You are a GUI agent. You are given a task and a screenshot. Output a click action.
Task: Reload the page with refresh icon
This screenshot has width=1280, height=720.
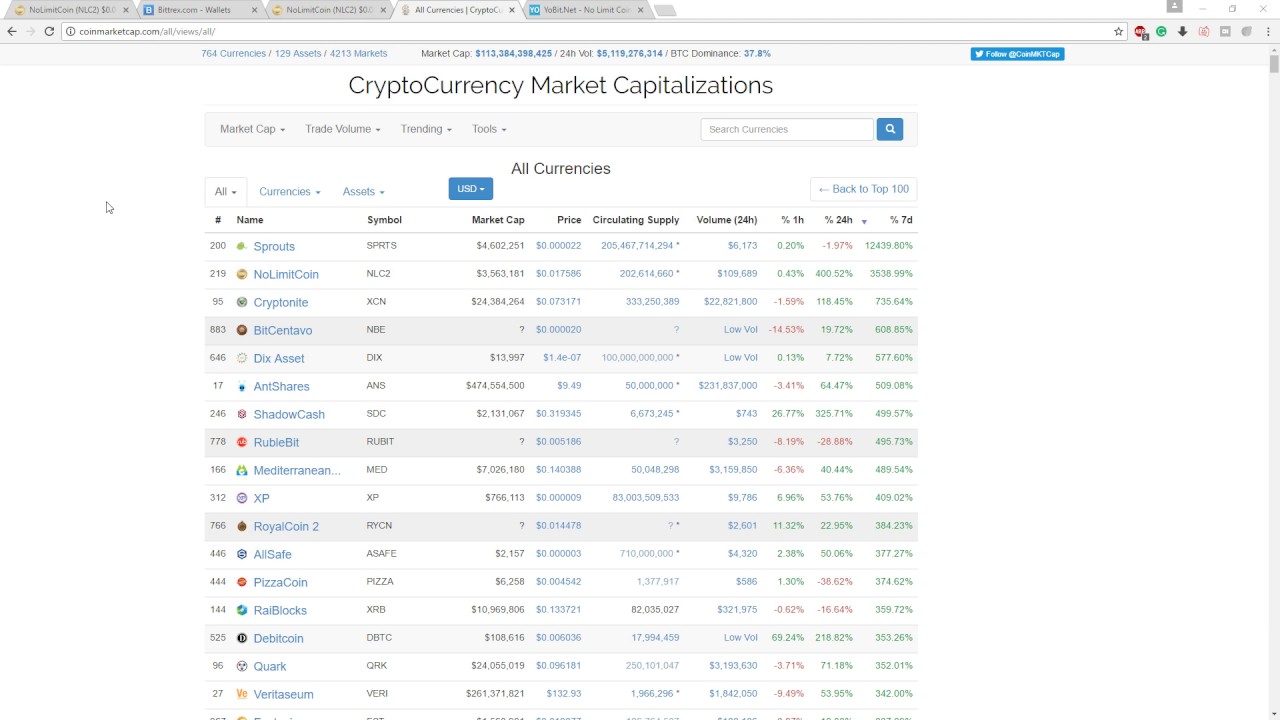coord(49,31)
